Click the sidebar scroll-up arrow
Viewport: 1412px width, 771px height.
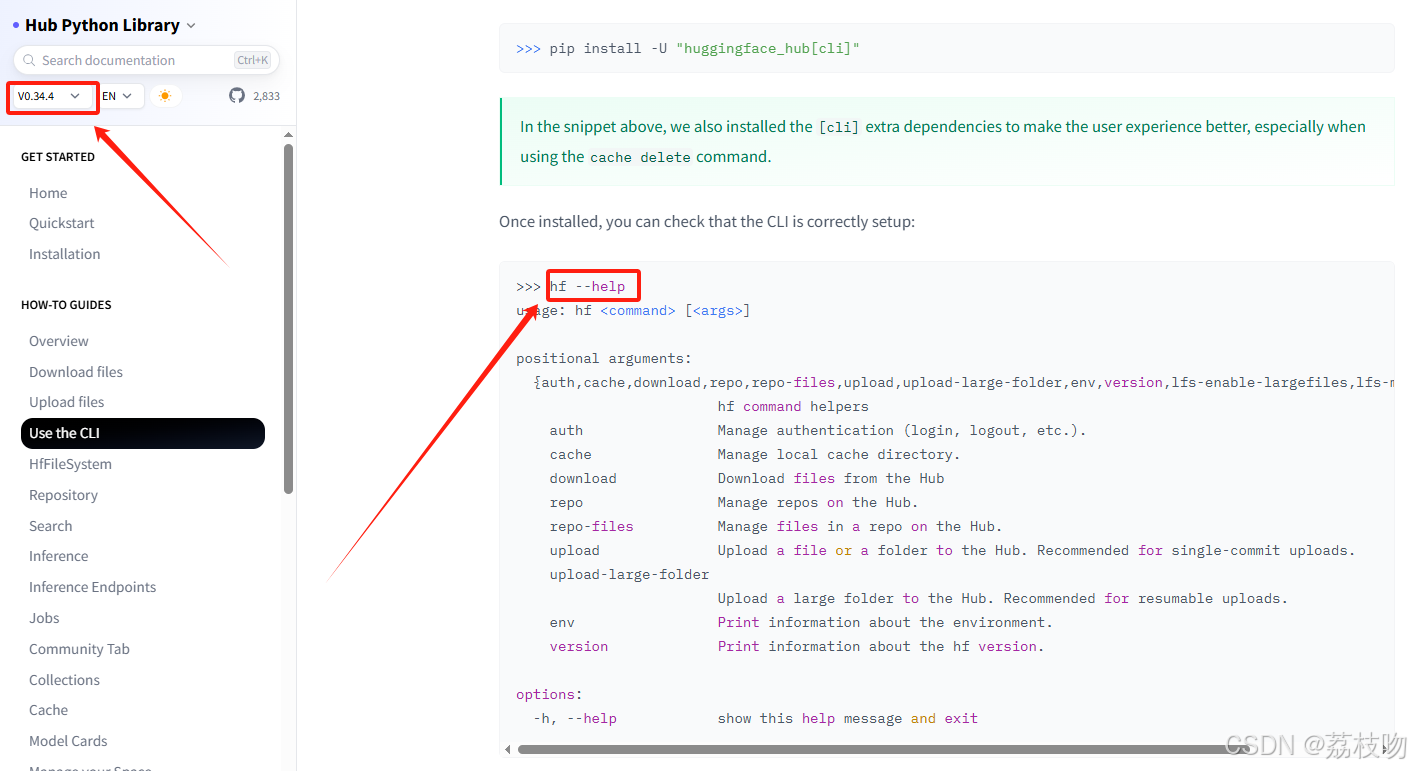289,135
